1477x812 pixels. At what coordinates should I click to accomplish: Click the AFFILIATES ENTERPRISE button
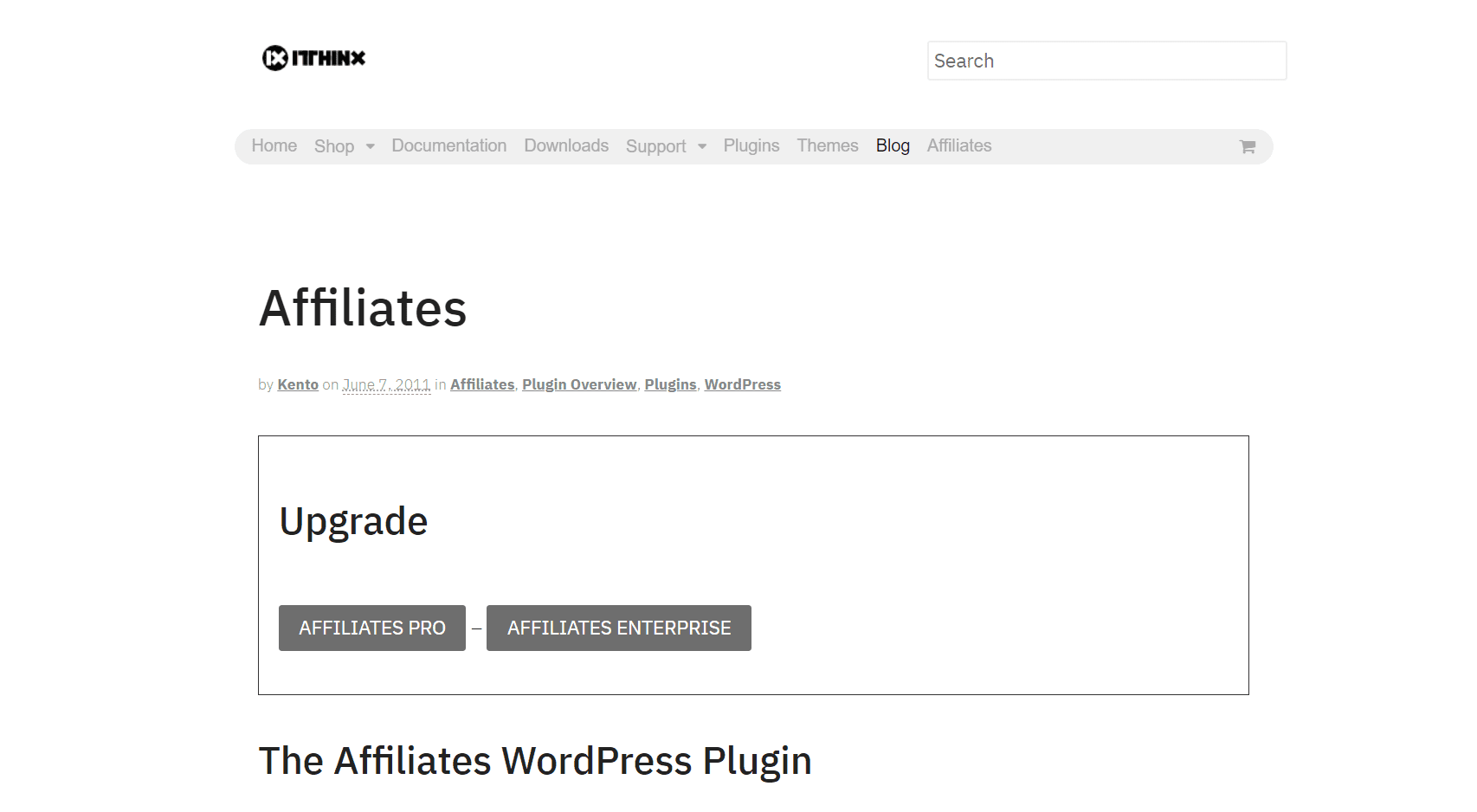[x=618, y=628]
